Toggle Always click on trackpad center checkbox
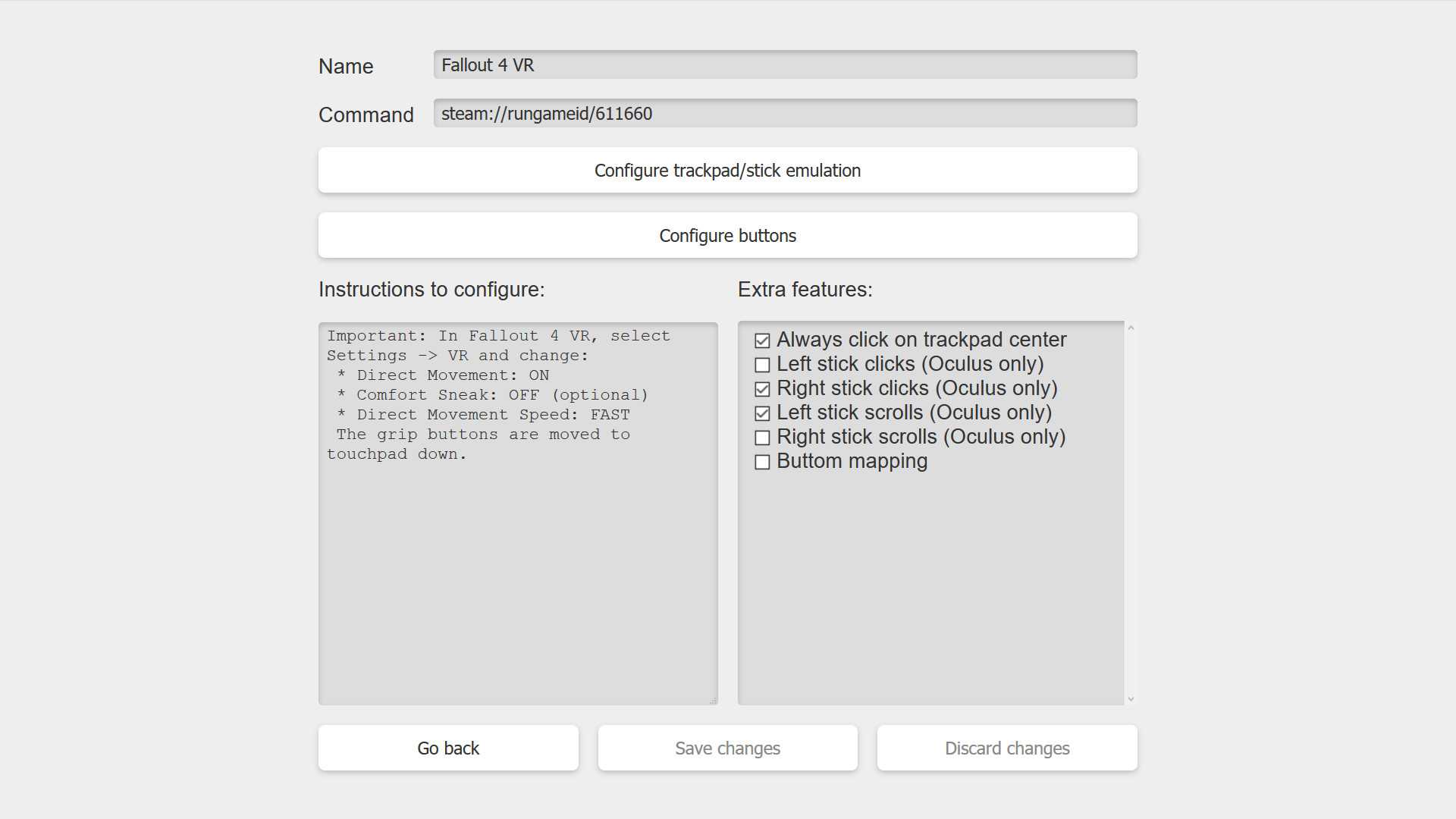Screen dimensions: 1456x819 (x=762, y=340)
